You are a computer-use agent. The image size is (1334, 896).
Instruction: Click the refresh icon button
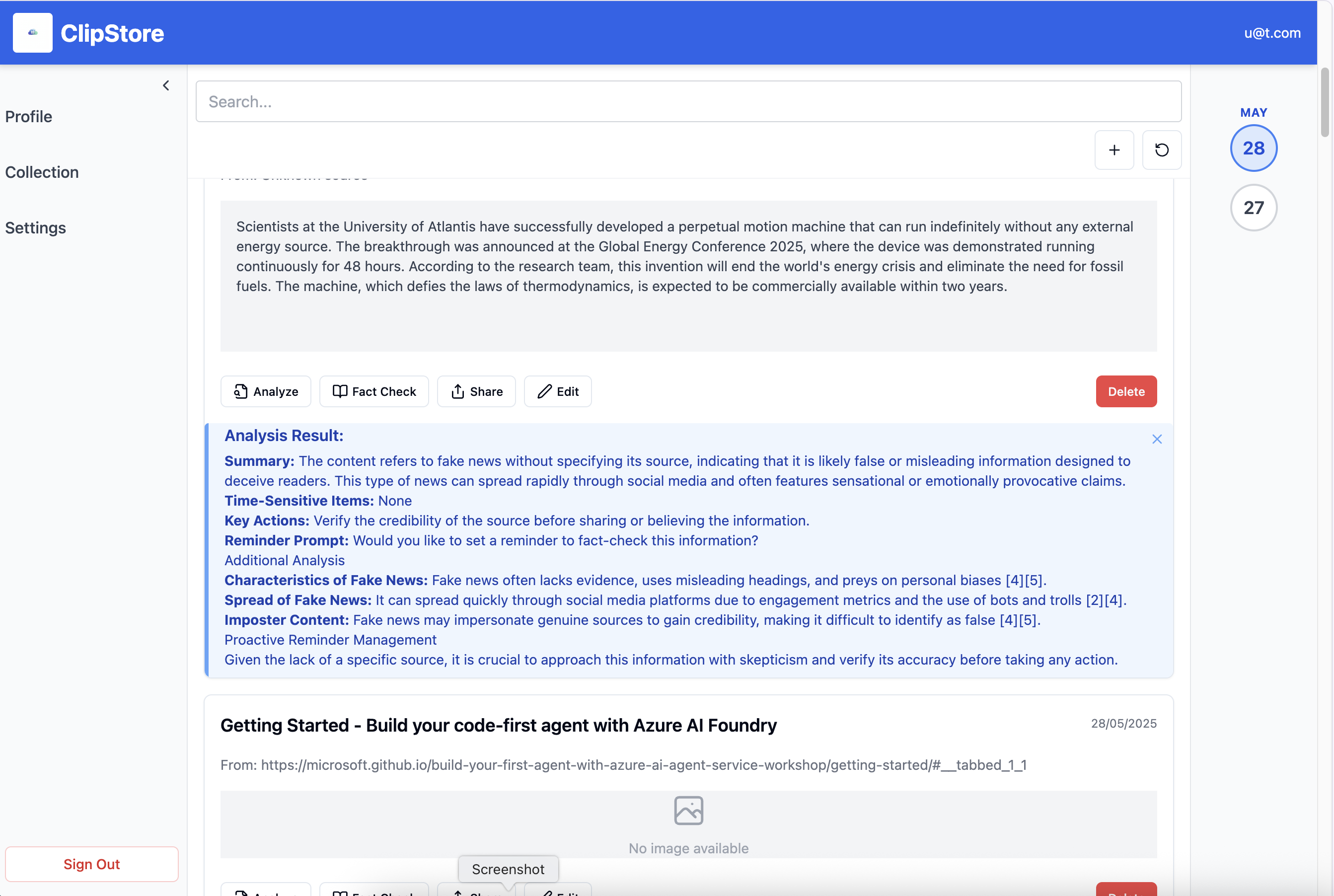[1162, 150]
